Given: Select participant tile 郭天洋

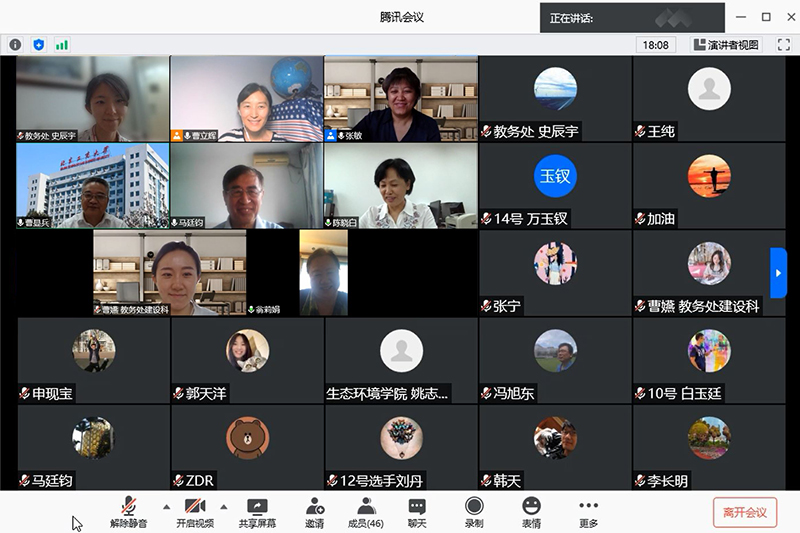Looking at the screenshot, I should click(x=247, y=360).
